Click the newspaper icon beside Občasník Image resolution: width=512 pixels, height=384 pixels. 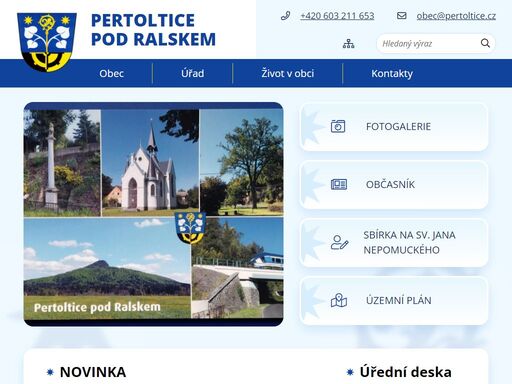[x=339, y=184]
